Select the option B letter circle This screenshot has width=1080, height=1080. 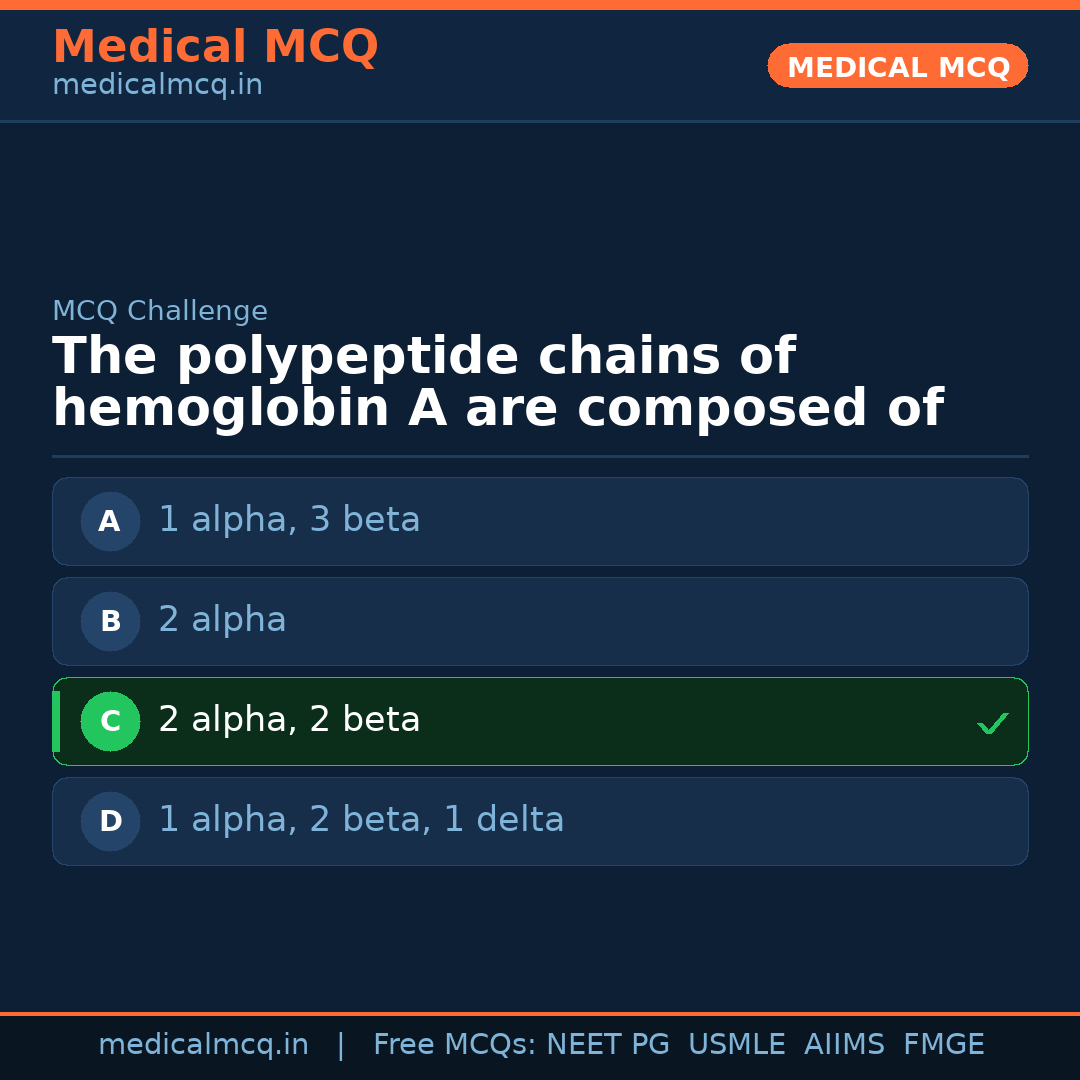(x=110, y=621)
